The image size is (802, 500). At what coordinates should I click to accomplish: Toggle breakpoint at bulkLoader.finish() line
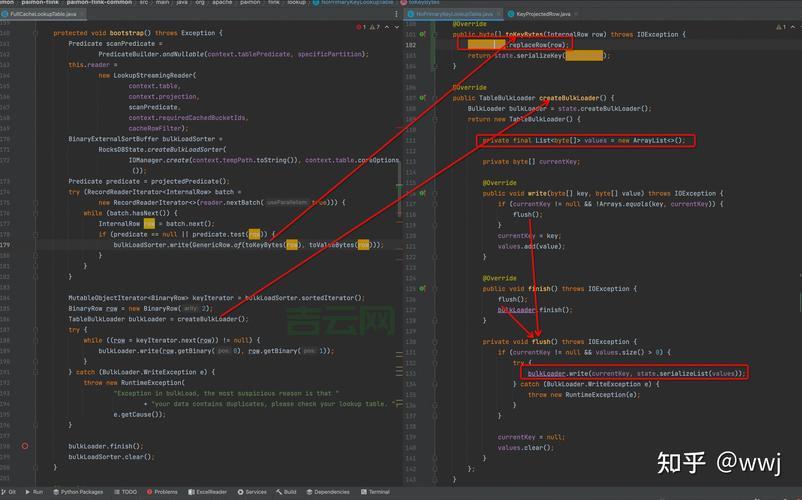tap(25, 446)
